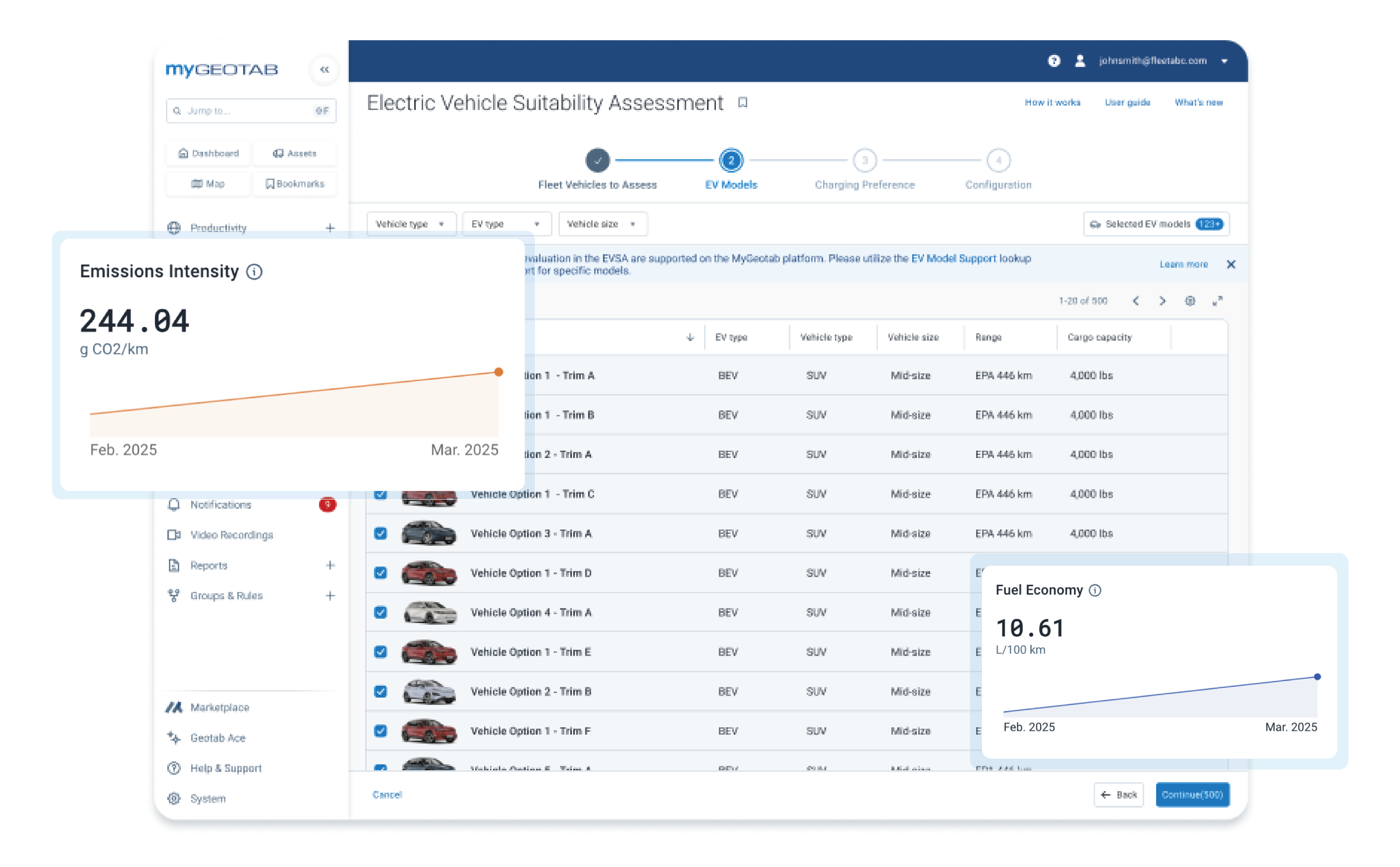The width and height of the screenshot is (1400, 867).
Task: Expand the table to fullscreen view
Action: tap(1218, 300)
